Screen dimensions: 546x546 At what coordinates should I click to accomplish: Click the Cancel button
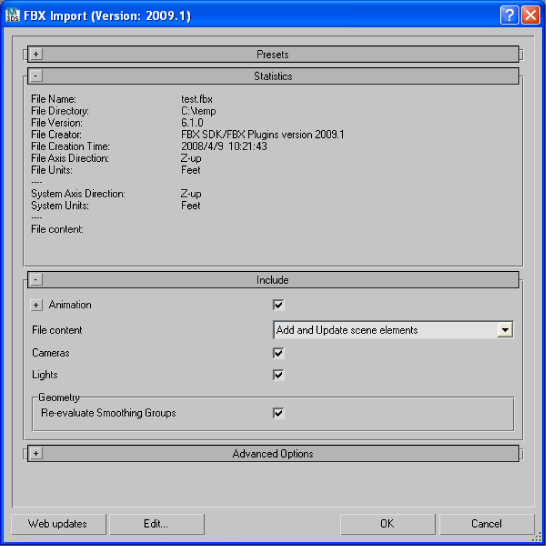pos(486,524)
